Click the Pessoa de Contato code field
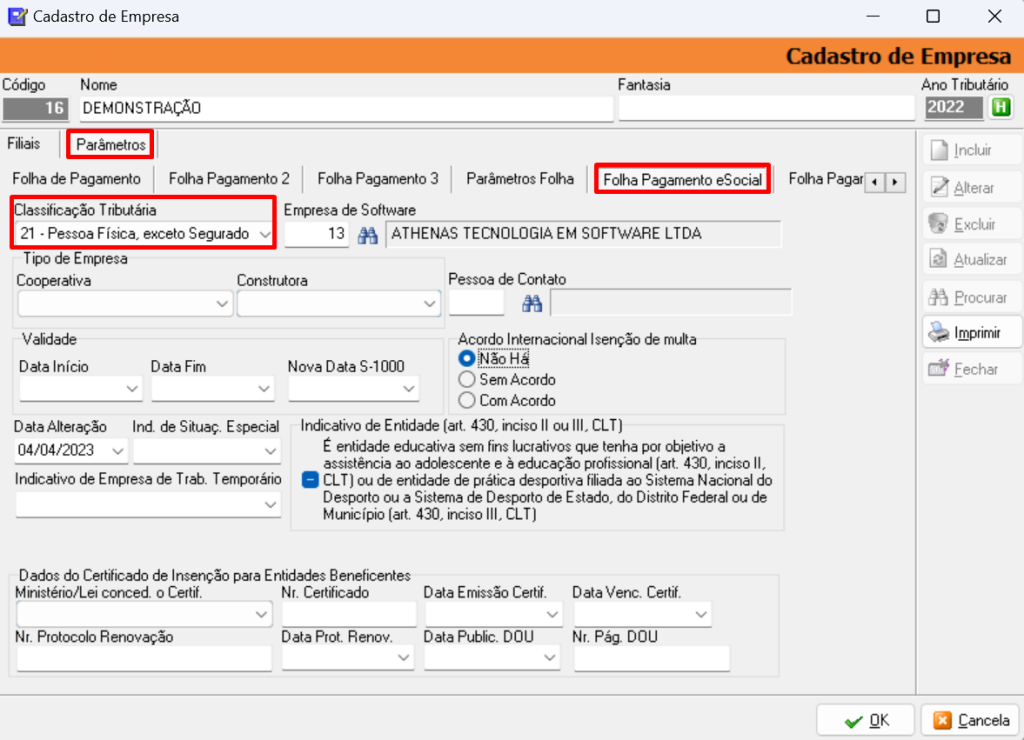Viewport: 1024px width, 740px height. (477, 304)
